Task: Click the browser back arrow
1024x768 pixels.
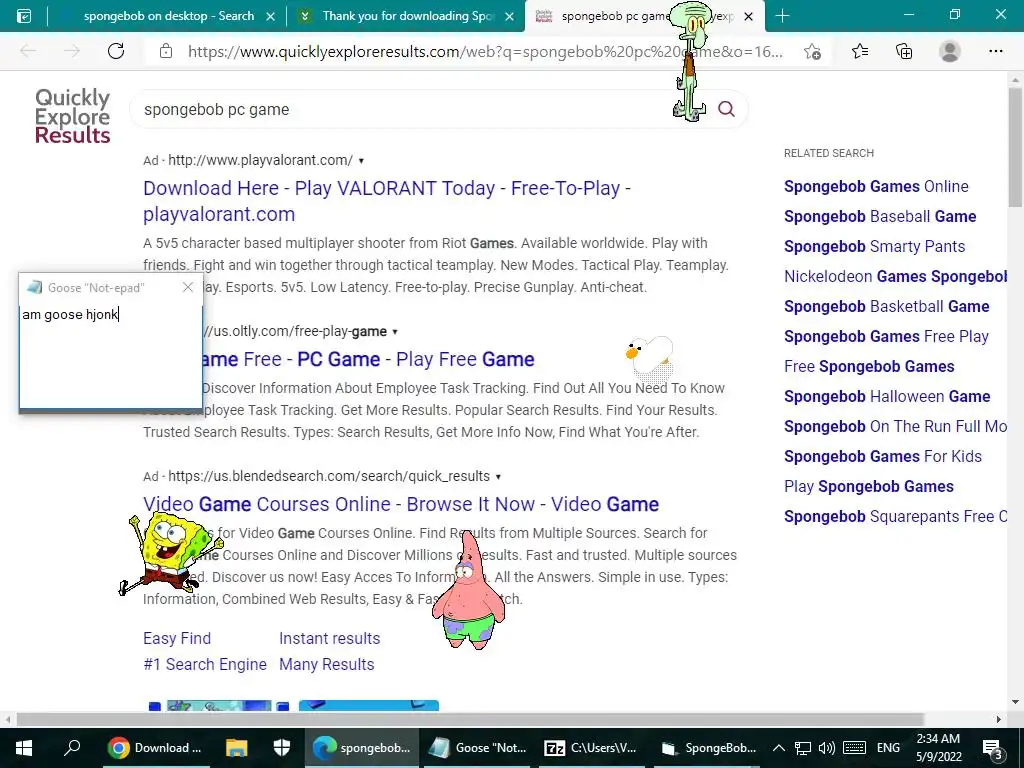Action: 27,51
